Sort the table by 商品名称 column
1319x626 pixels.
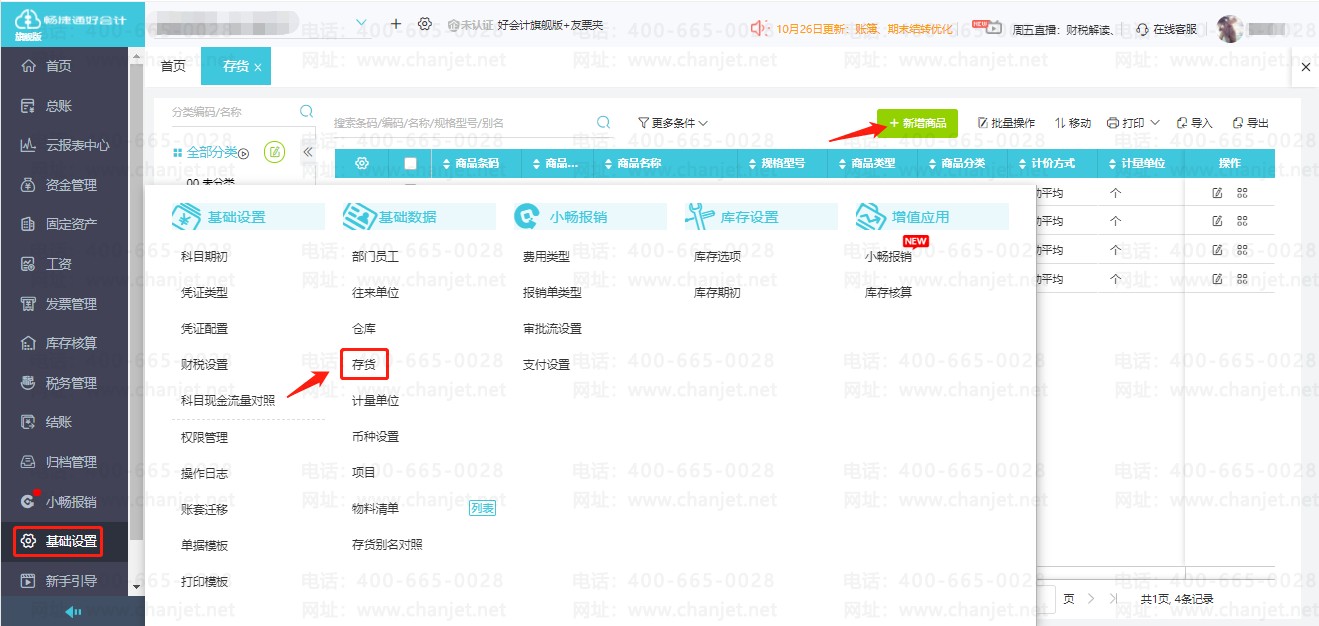coord(639,163)
